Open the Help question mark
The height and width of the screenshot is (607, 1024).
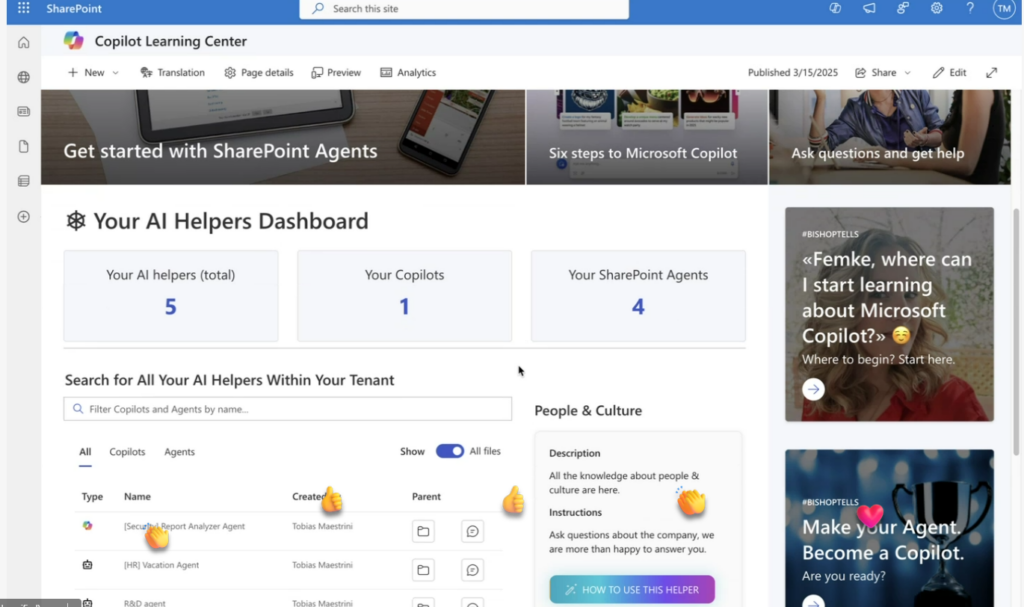pos(970,8)
